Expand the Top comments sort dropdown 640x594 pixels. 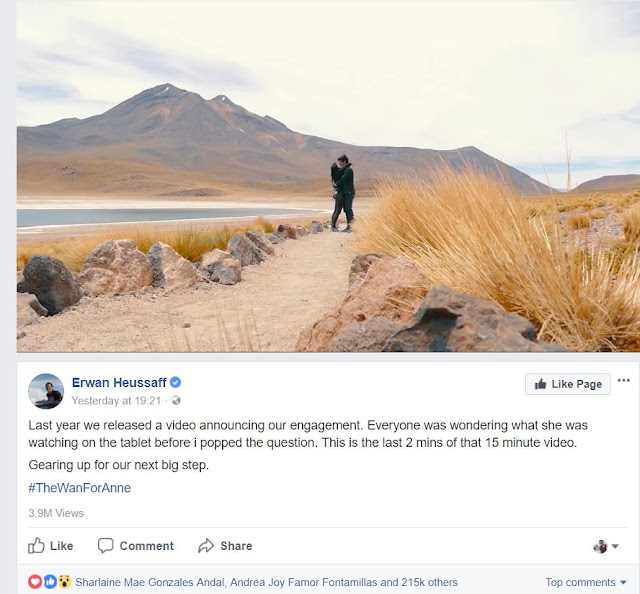(x=586, y=582)
